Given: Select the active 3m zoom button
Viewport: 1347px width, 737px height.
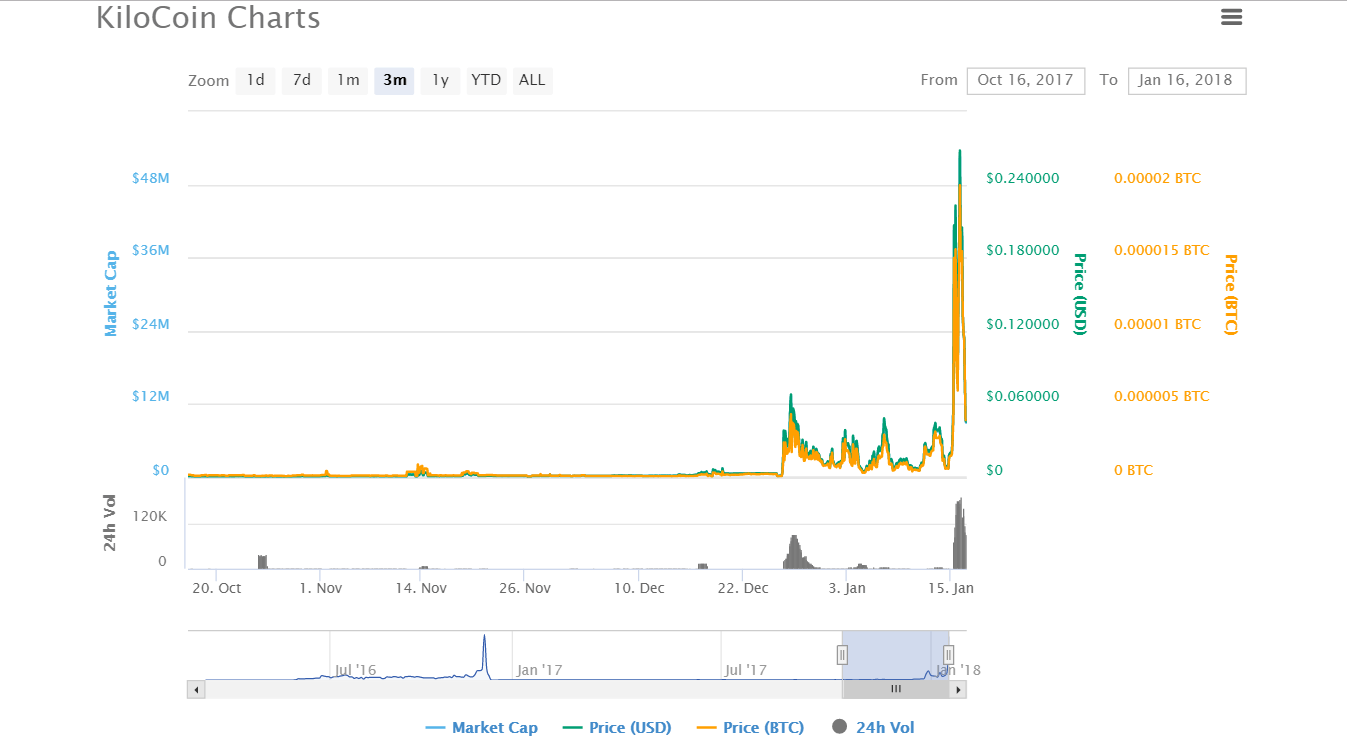Looking at the screenshot, I should pyautogui.click(x=394, y=80).
